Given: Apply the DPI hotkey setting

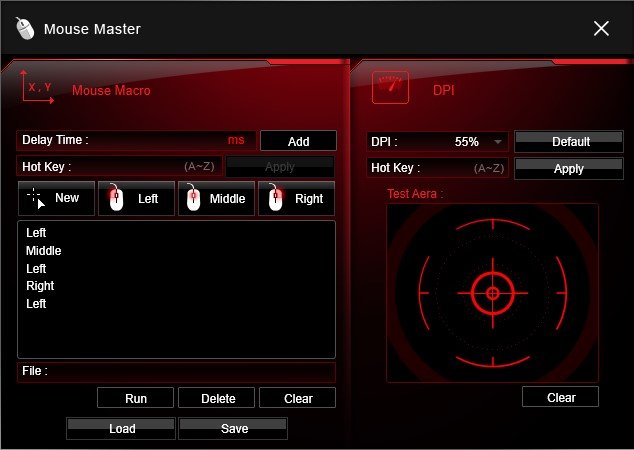Looking at the screenshot, I should tap(569, 168).
